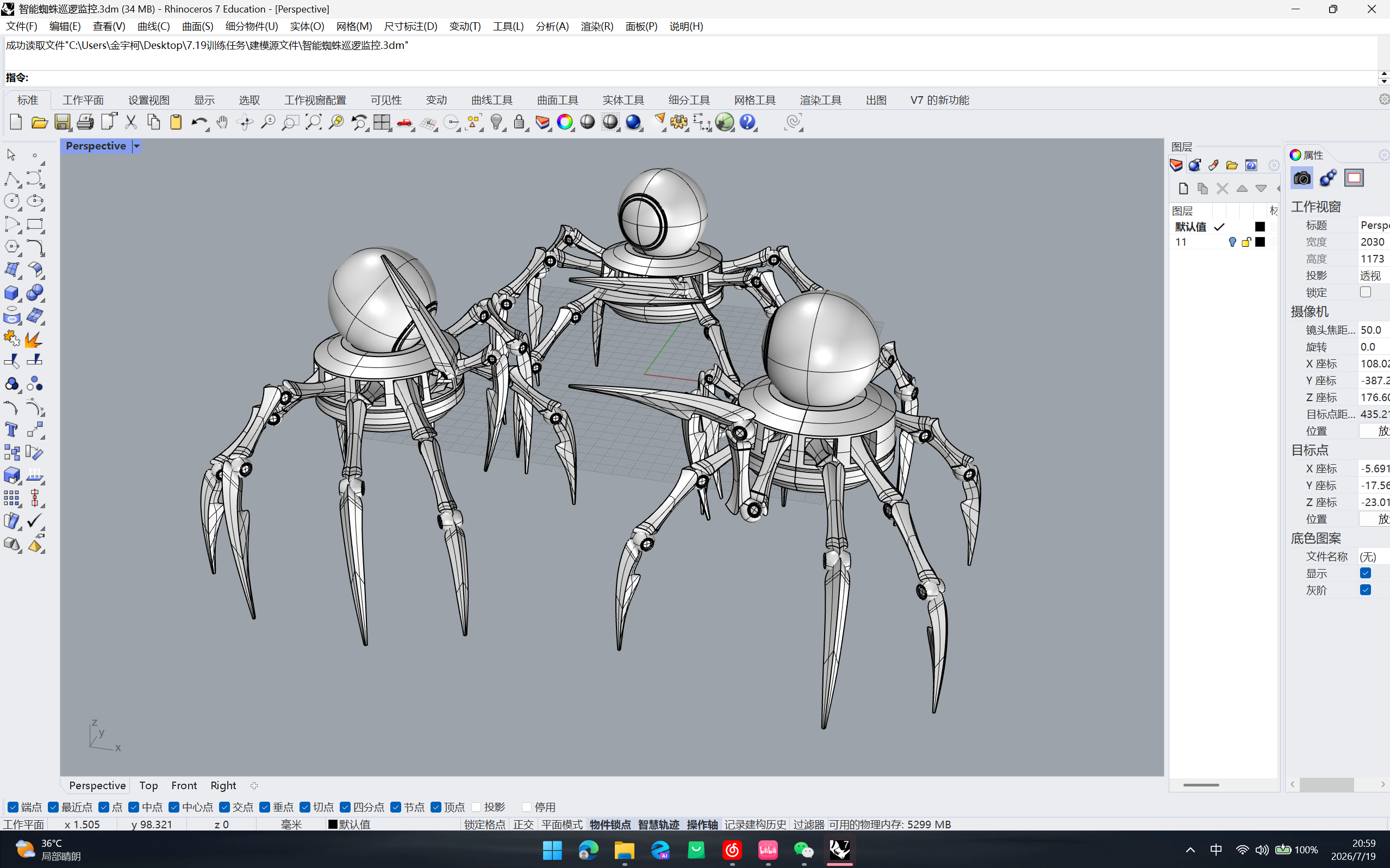
Task: Toggle 物件锁点 in status bar
Action: click(x=610, y=825)
